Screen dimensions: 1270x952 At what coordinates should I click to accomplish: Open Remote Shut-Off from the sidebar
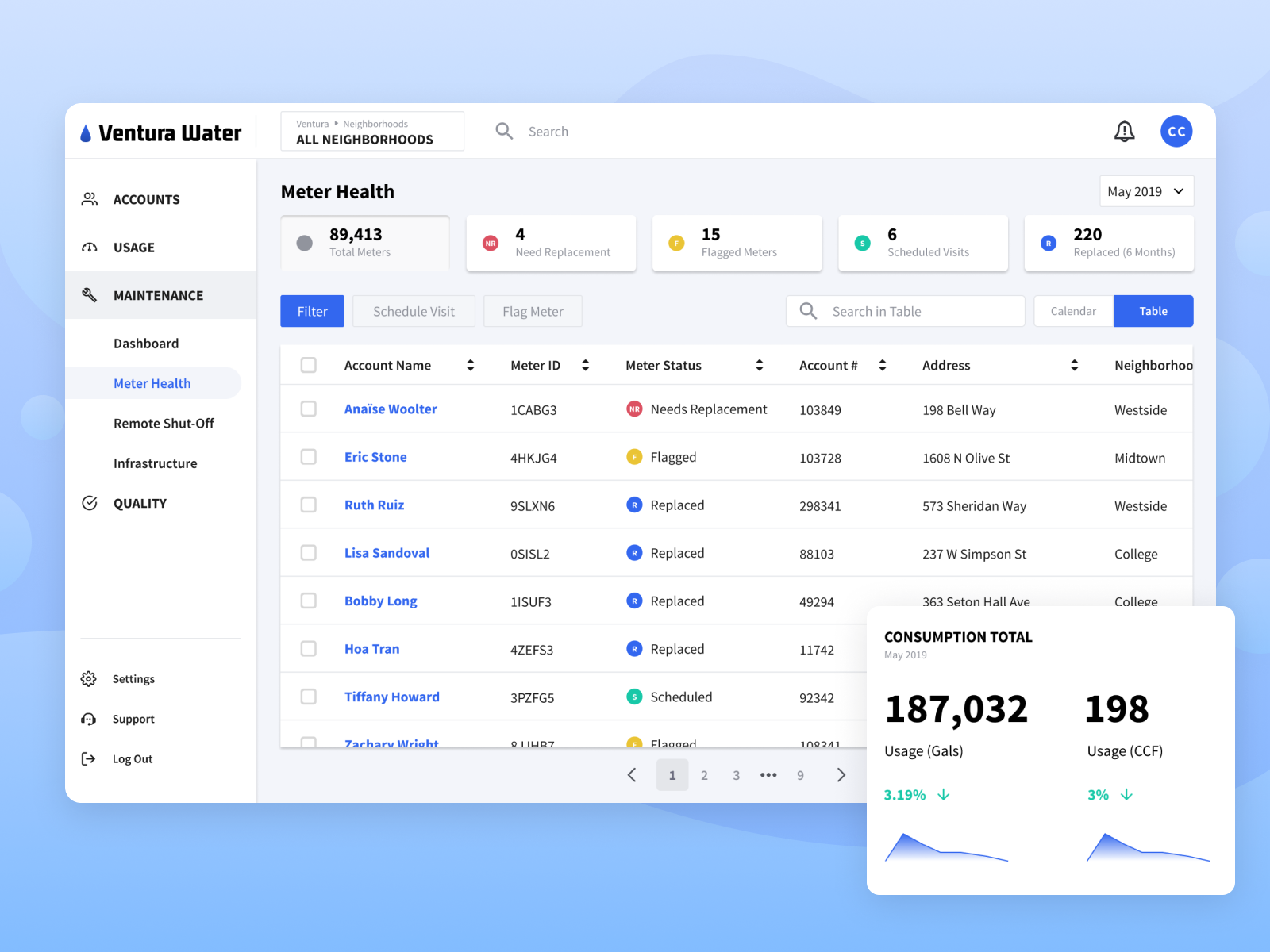pos(163,423)
